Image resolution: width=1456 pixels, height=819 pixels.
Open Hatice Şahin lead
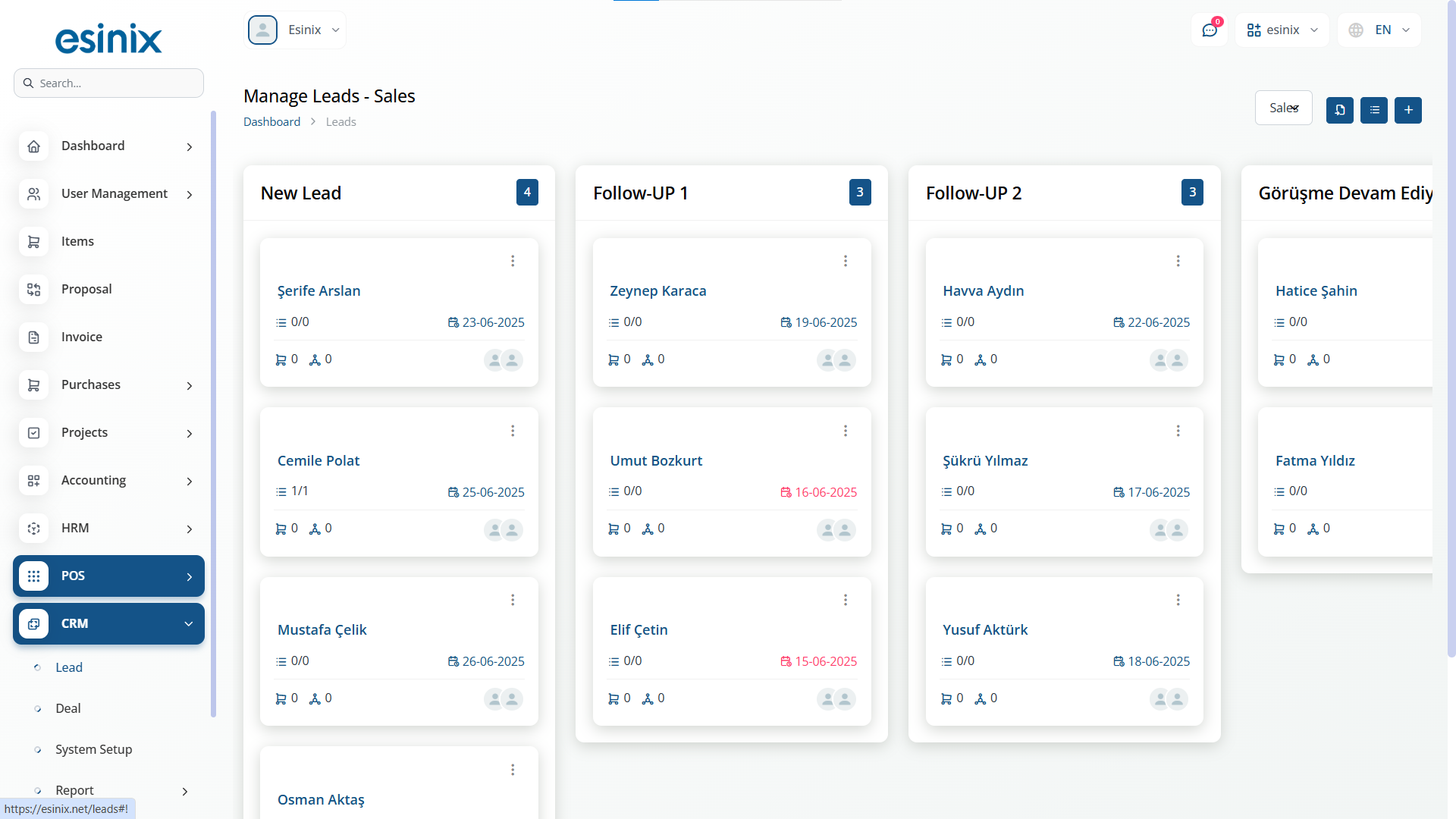click(x=1316, y=291)
